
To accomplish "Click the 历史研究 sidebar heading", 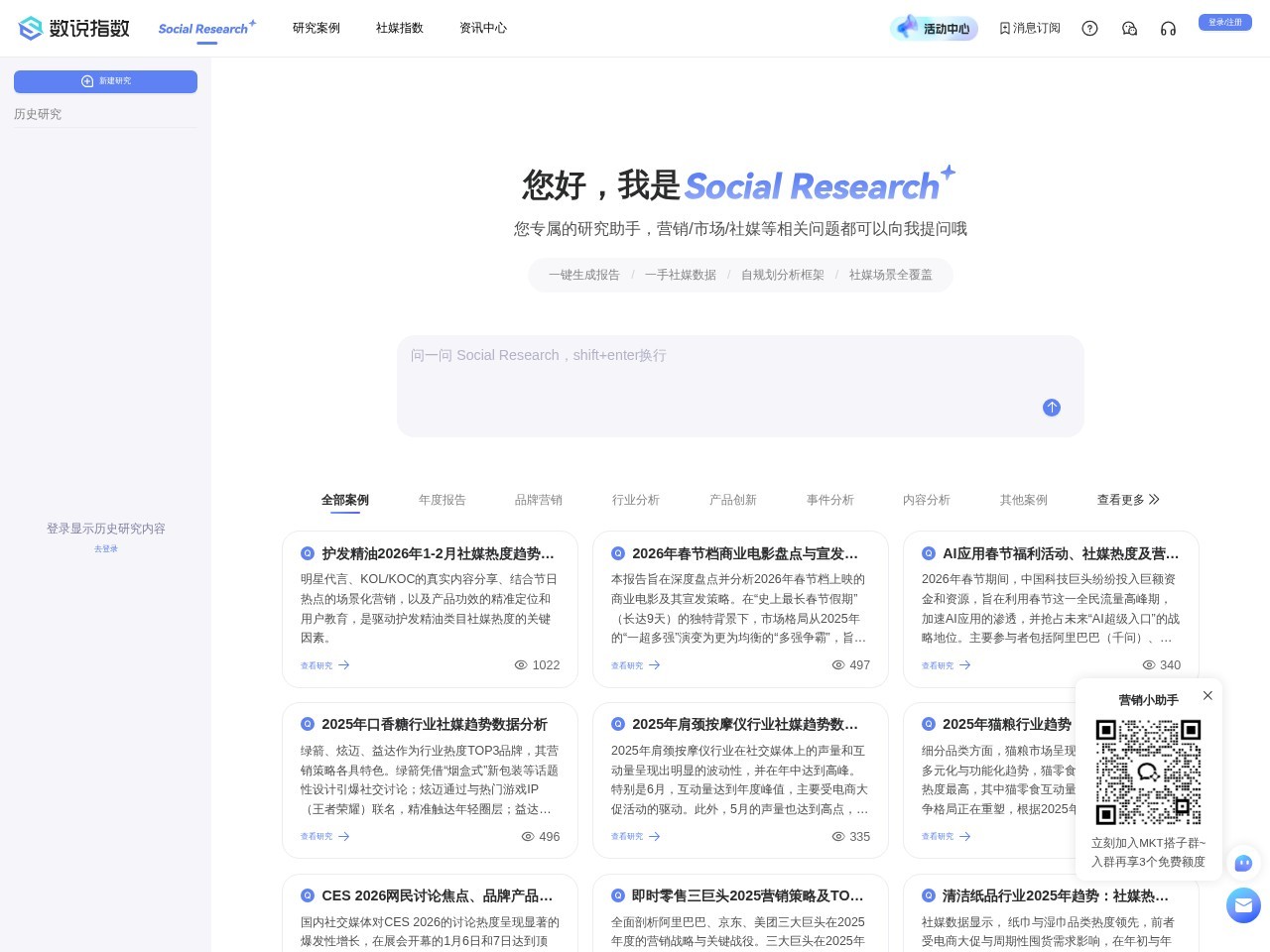I will click(38, 114).
